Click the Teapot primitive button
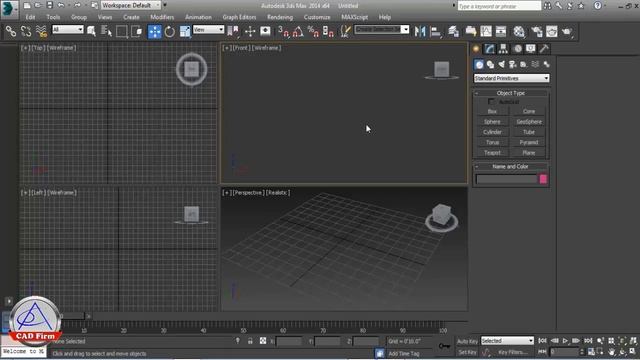This screenshot has height=360, width=640. pyautogui.click(x=493, y=153)
